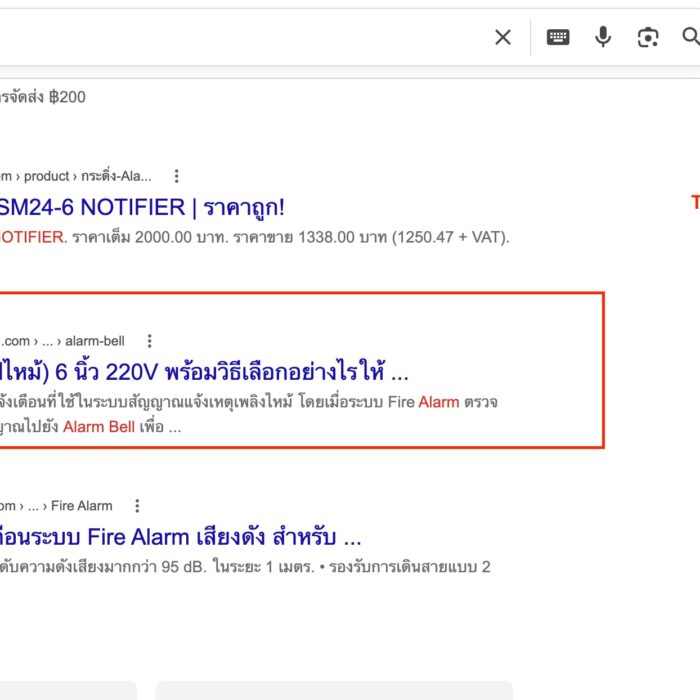Open more options next to alarm-bell breadcrumb
The width and height of the screenshot is (700, 700).
pos(150,341)
